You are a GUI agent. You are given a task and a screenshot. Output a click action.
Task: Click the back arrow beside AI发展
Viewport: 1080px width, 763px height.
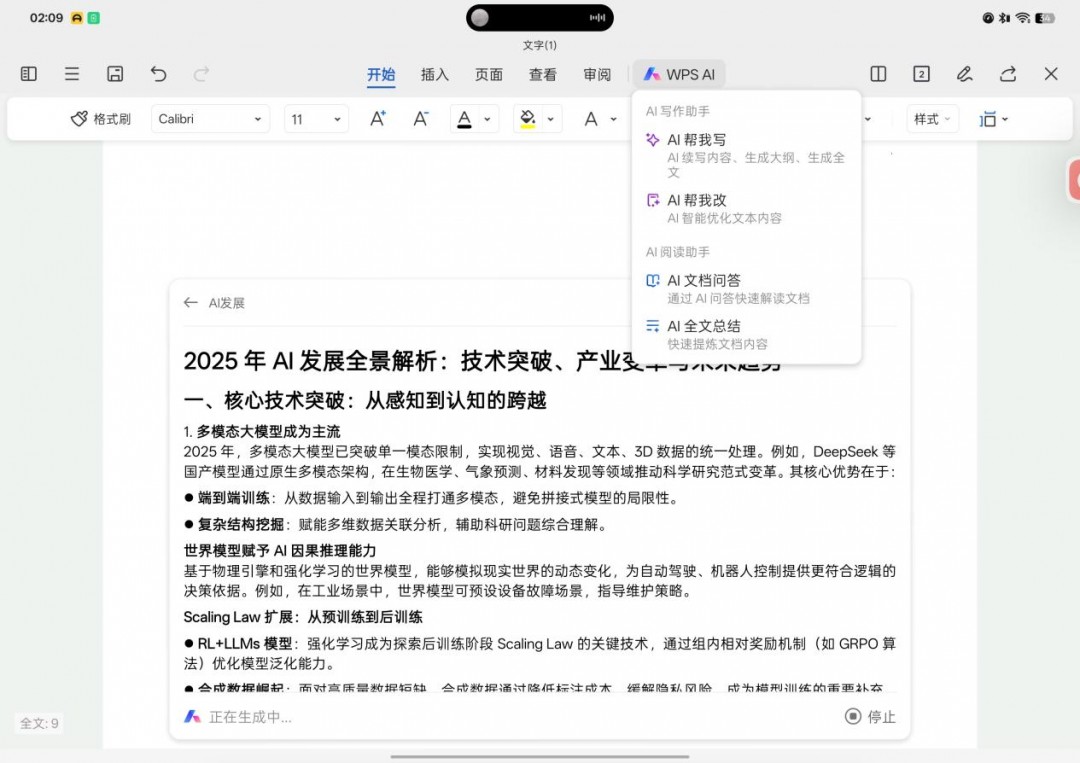pyautogui.click(x=190, y=303)
